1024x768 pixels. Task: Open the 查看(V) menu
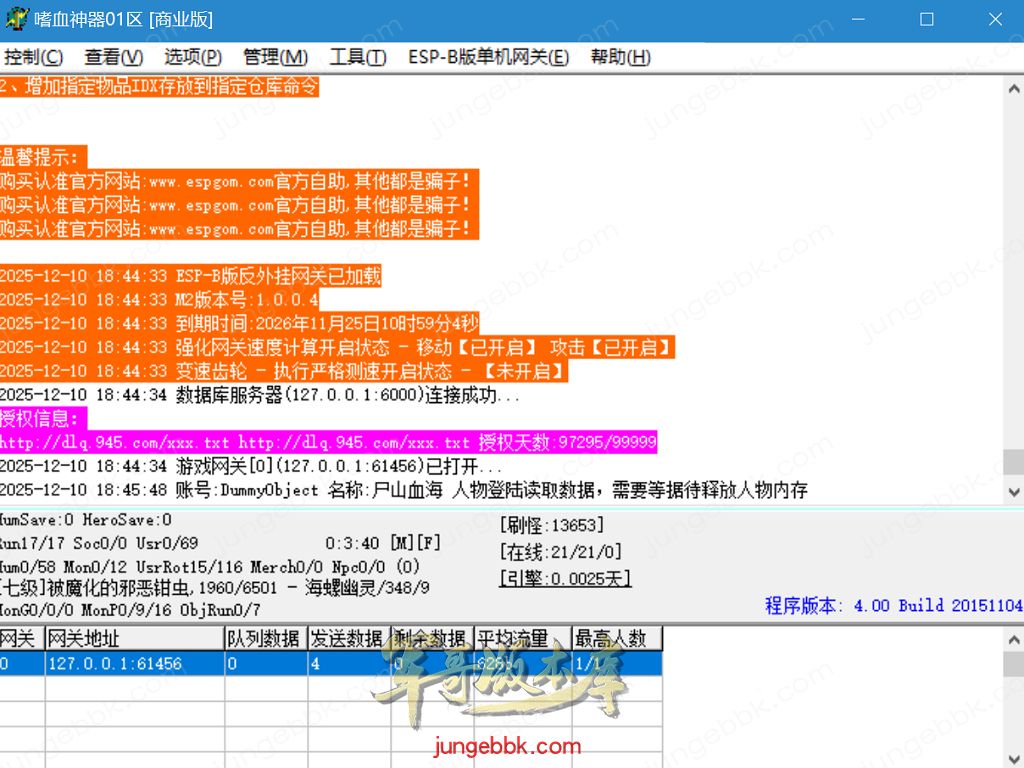(113, 57)
